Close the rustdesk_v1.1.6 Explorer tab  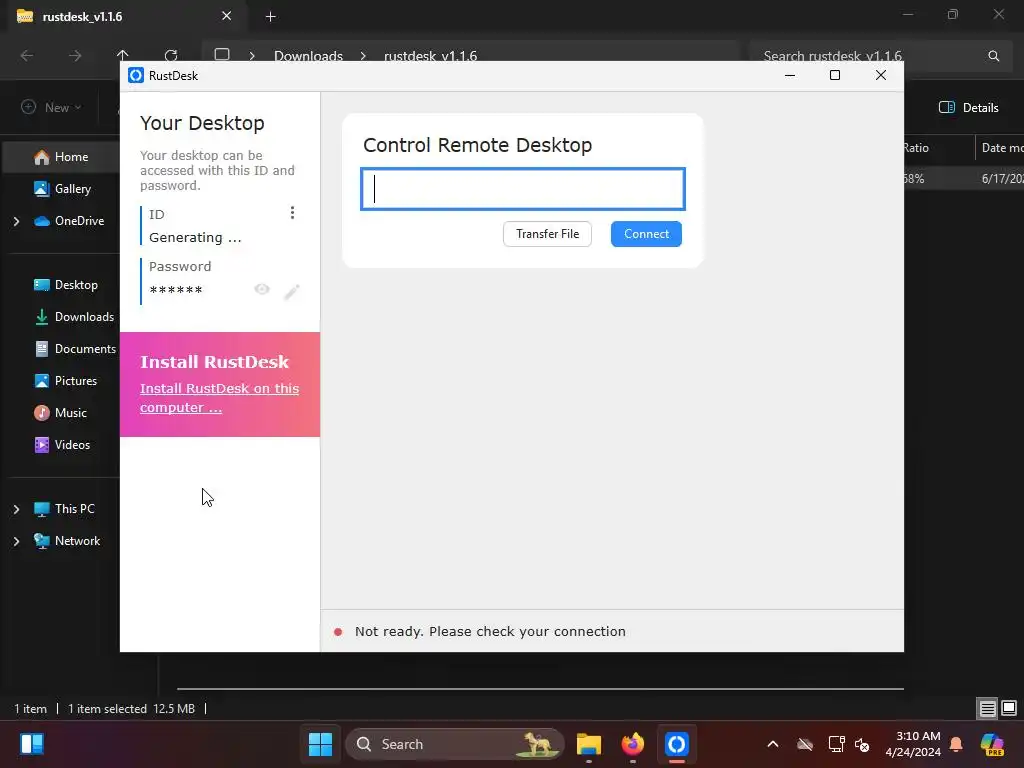click(227, 16)
